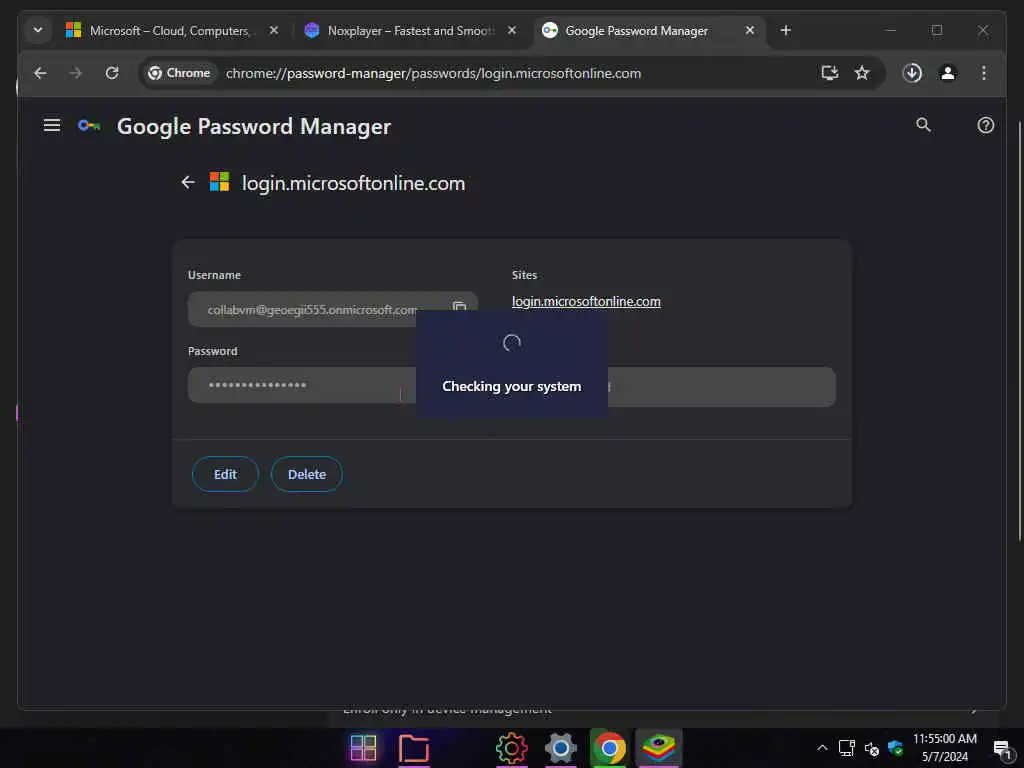Viewport: 1024px width, 768px height.
Task: Click the page vertical scrollbar
Action: coord(1019,330)
